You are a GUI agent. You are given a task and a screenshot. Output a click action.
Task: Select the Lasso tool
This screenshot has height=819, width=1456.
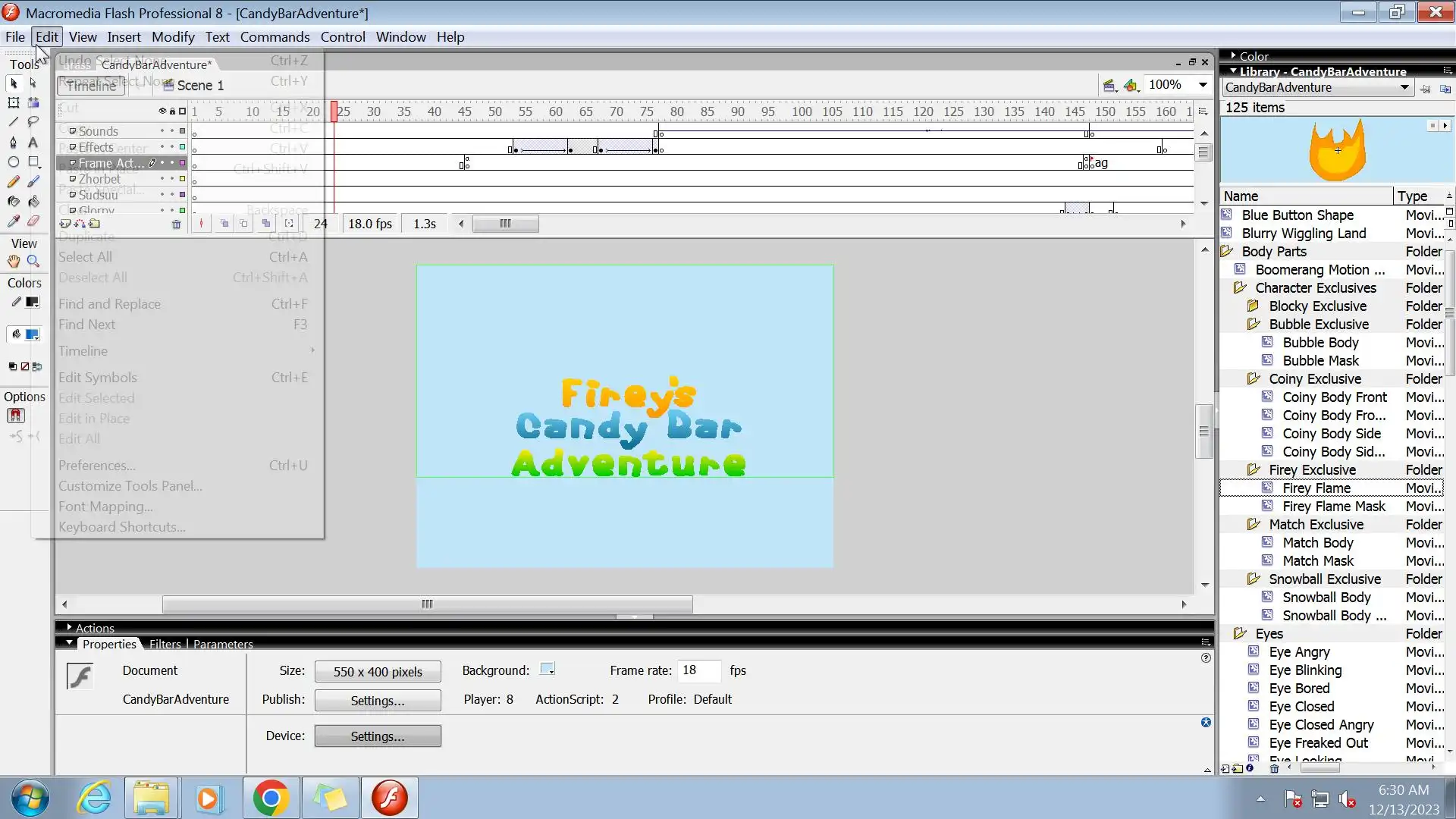point(33,121)
